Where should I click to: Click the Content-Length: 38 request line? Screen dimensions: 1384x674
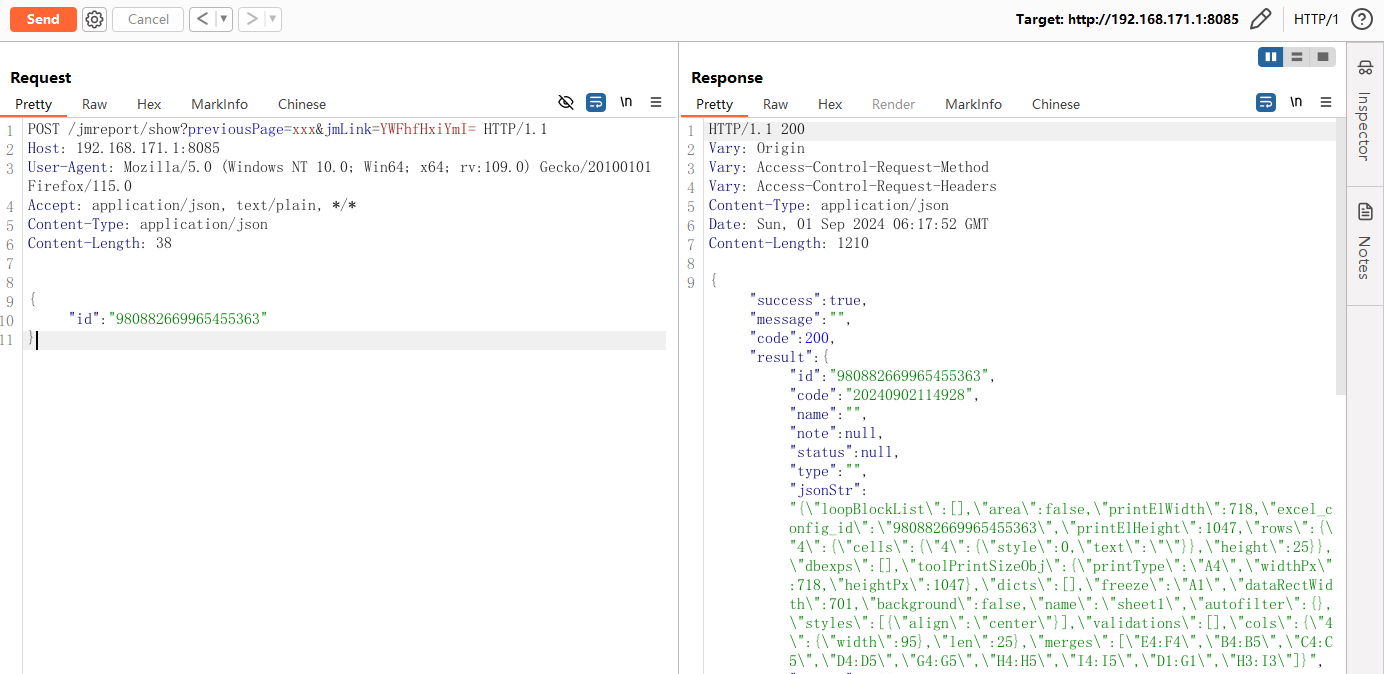[x=99, y=243]
